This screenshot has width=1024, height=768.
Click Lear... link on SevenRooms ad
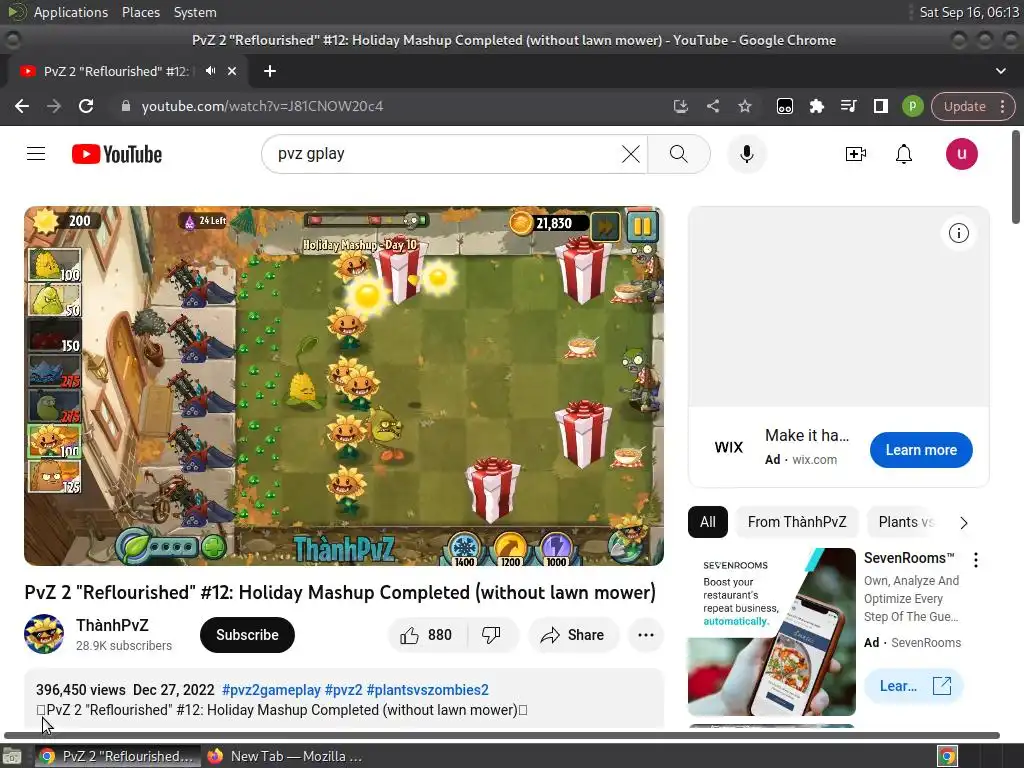tap(913, 686)
